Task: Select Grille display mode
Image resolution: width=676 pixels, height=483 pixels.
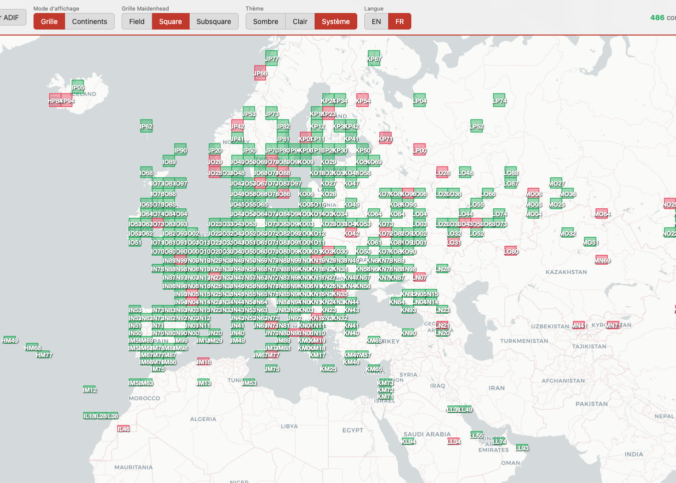Action: tap(48, 21)
